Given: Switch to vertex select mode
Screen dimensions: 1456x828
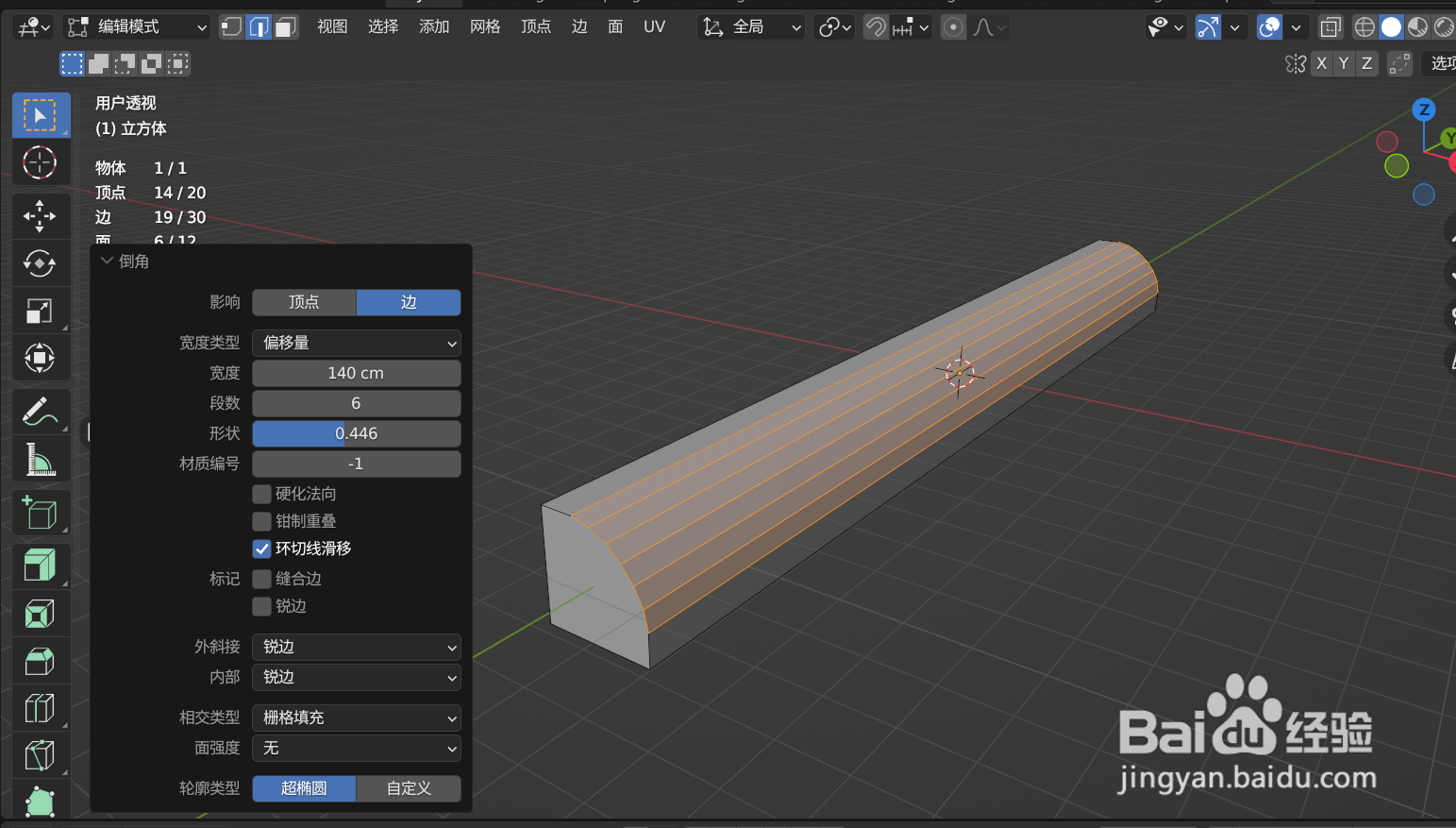Looking at the screenshot, I should [x=231, y=27].
